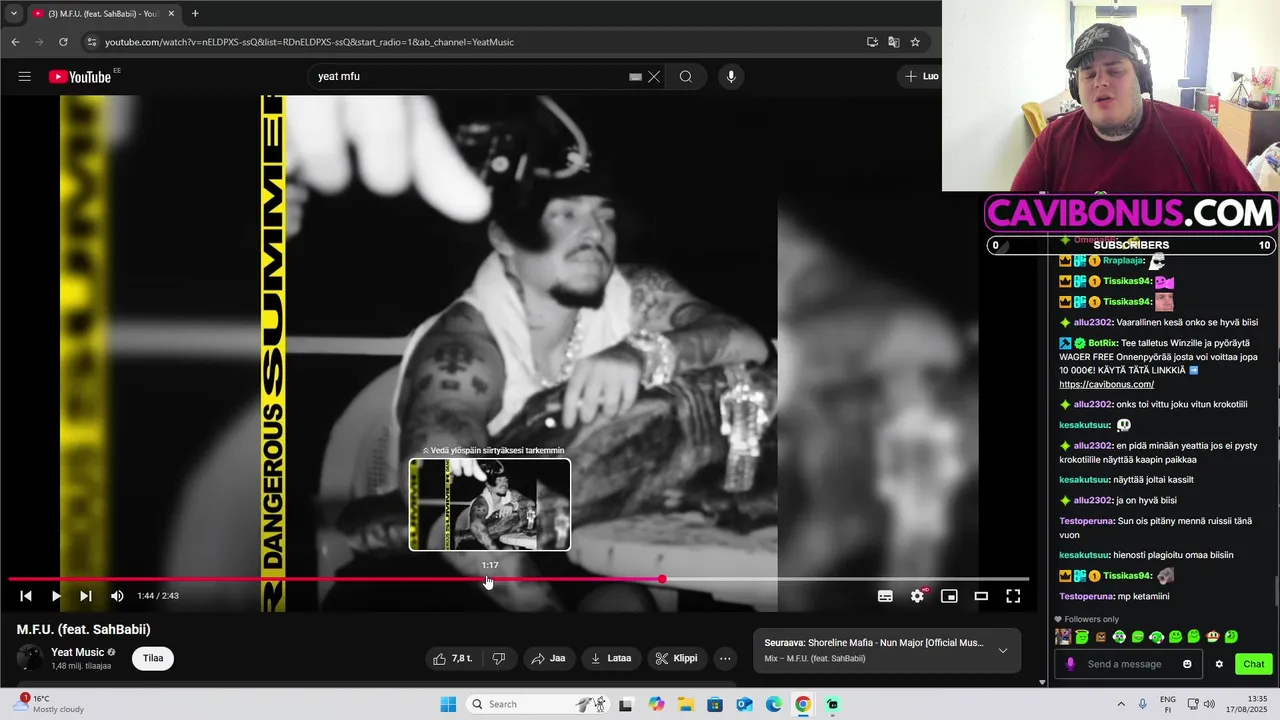Screen dimensions: 1280x720
Task: Show hidden system tray icons
Action: (x=1119, y=704)
